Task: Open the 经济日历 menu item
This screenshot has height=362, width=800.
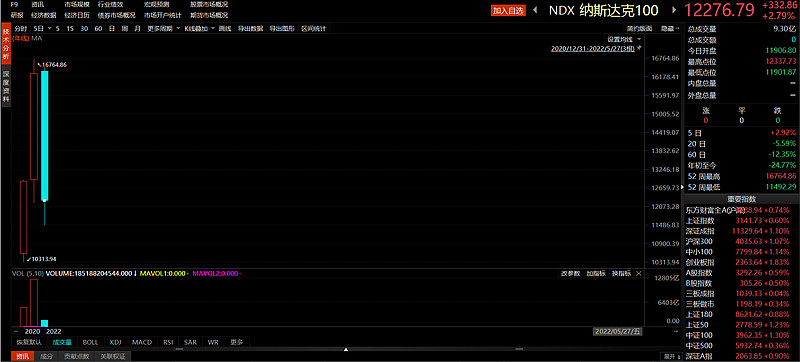Action: (77, 15)
